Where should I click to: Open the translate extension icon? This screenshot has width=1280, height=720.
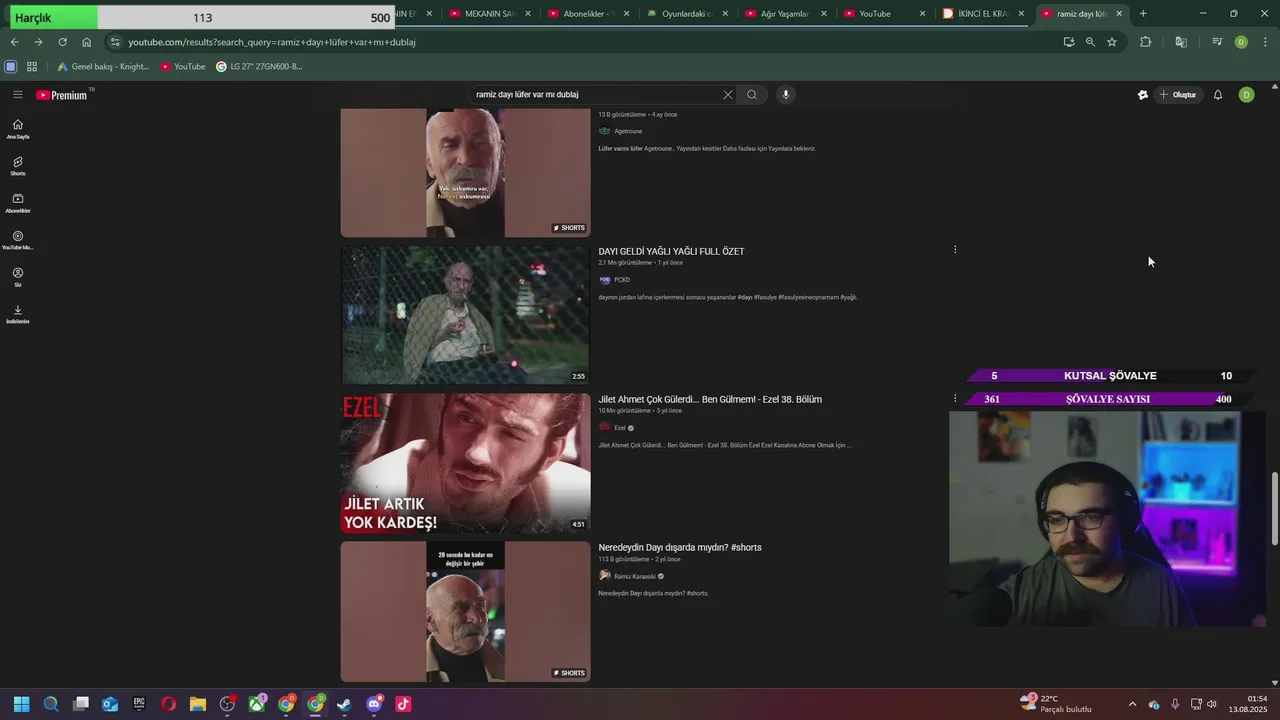click(1181, 42)
